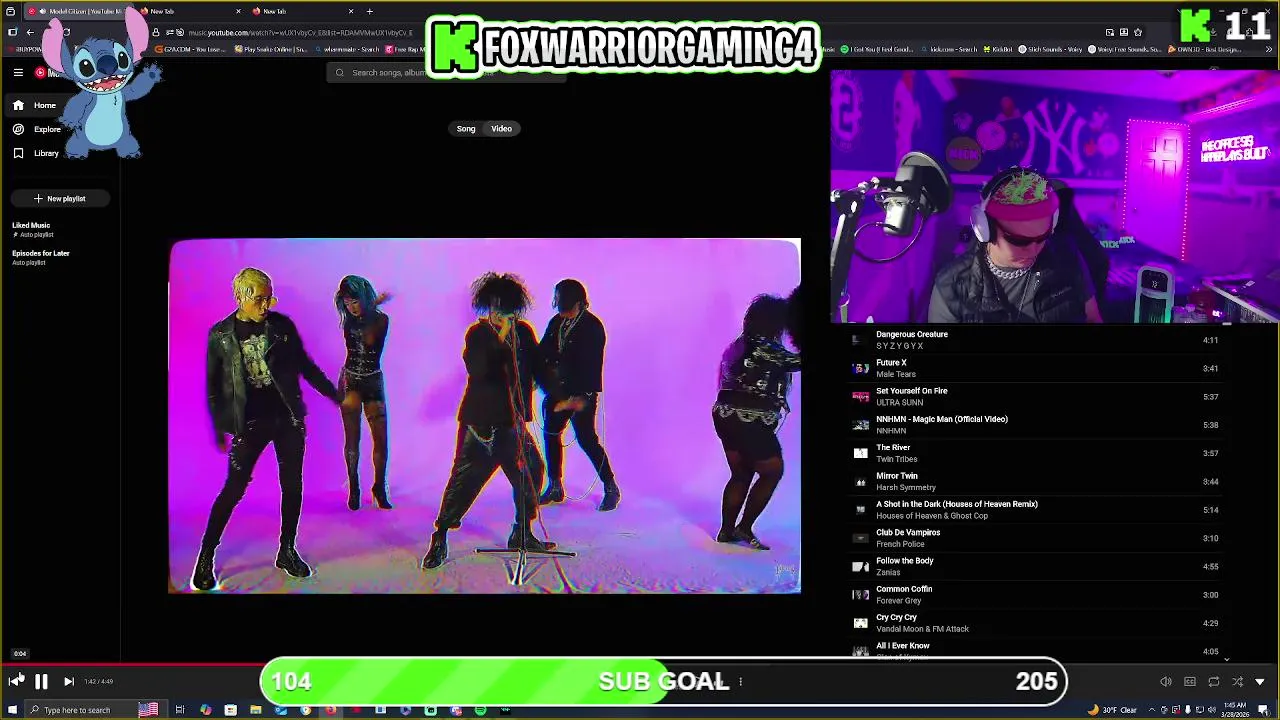Image resolution: width=1280 pixels, height=720 pixels.
Task: Click the Common Coffin thumbnail
Action: [x=860, y=594]
